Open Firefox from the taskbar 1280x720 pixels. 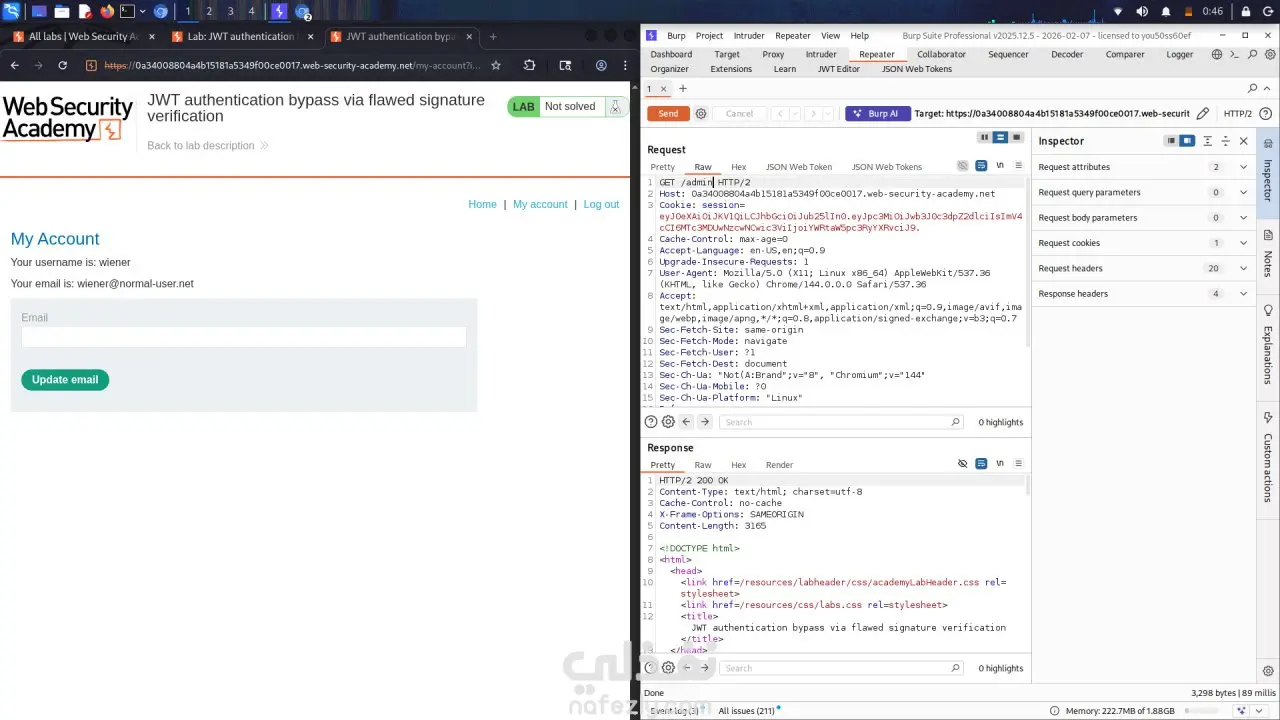coord(108,12)
